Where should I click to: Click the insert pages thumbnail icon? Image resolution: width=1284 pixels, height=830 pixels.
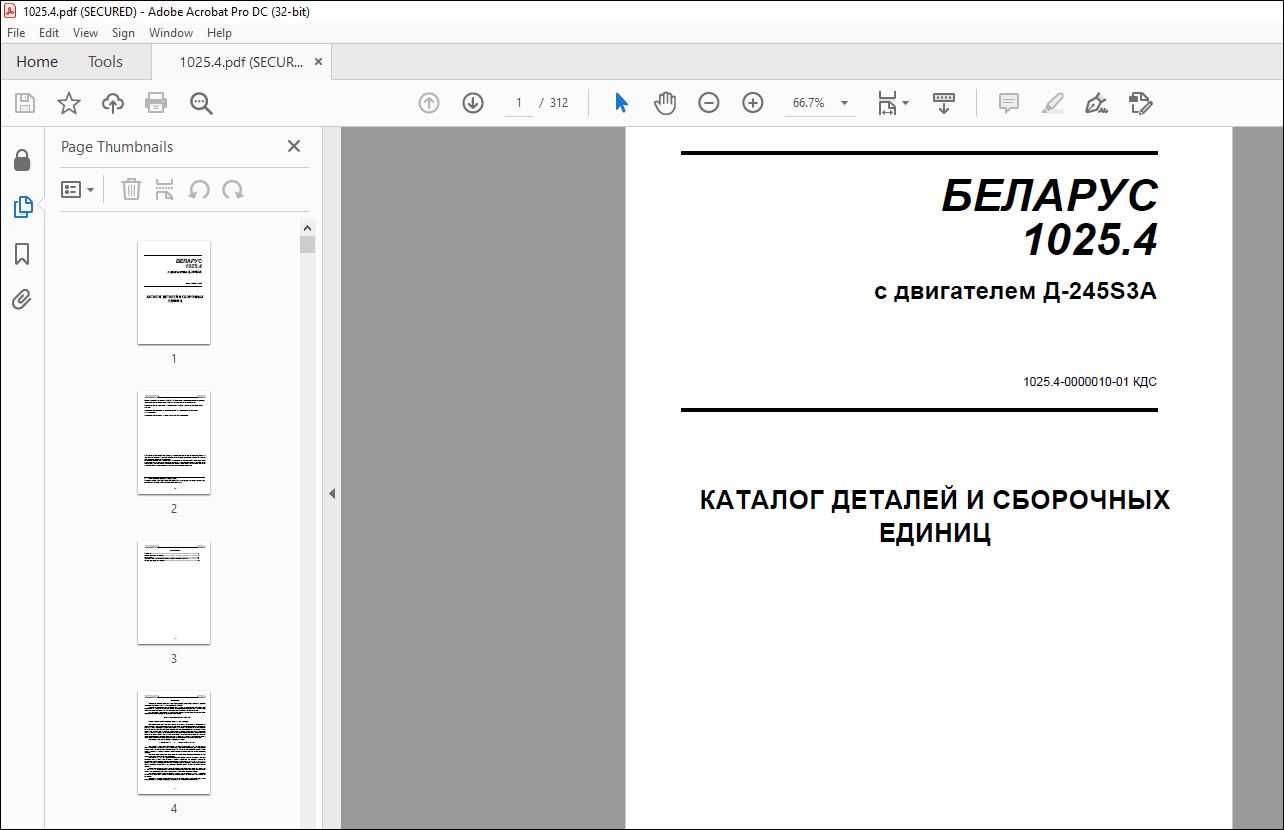pos(165,189)
